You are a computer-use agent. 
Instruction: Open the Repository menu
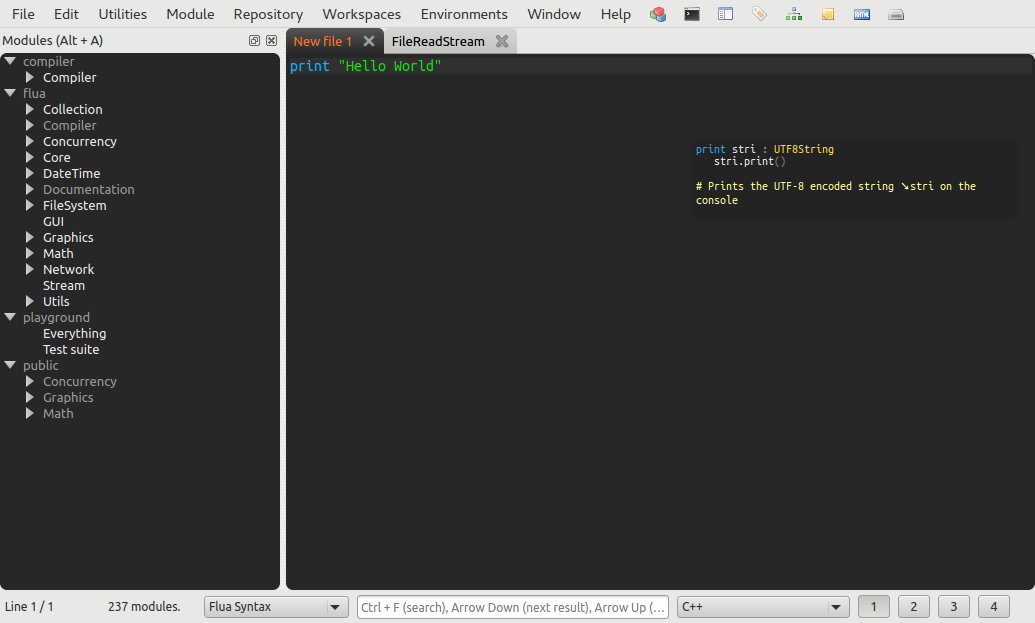268,14
